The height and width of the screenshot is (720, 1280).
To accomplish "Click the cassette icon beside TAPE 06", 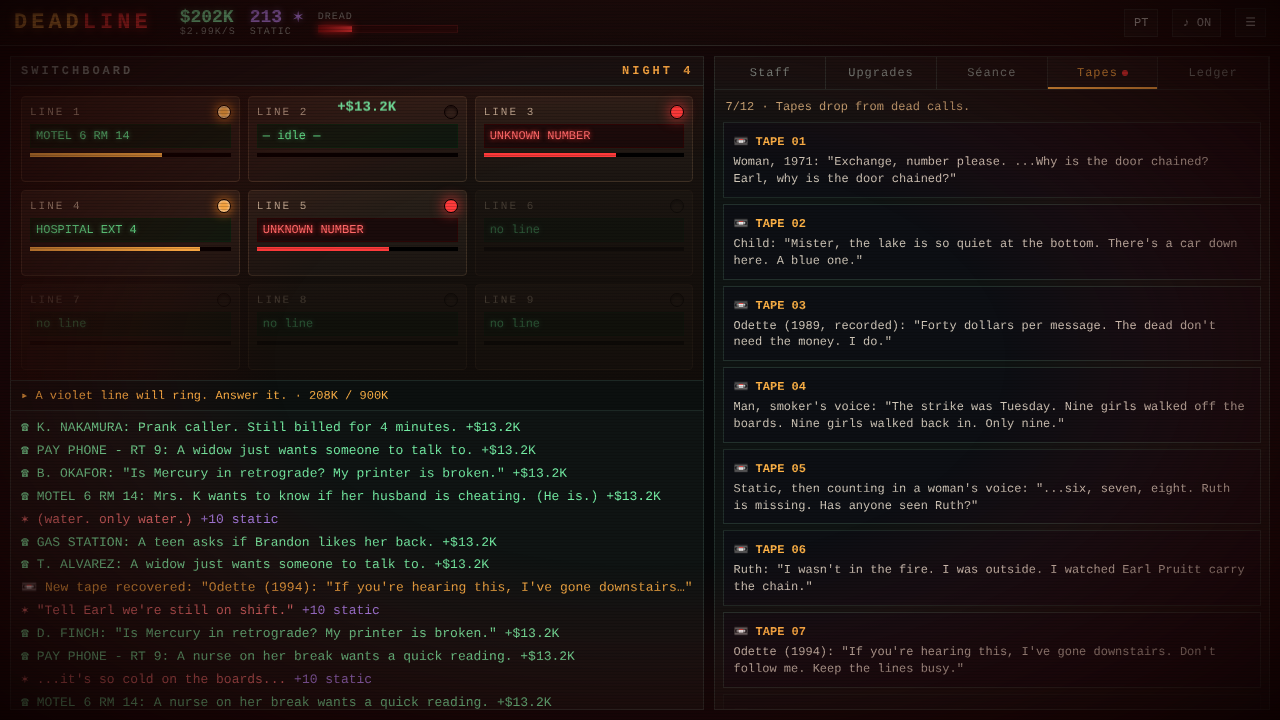I will 741,550.
